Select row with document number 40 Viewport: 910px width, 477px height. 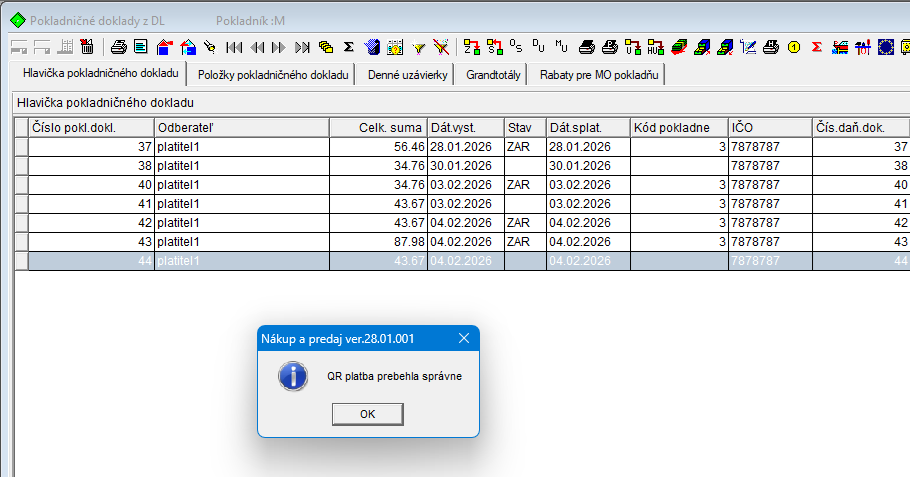90,184
